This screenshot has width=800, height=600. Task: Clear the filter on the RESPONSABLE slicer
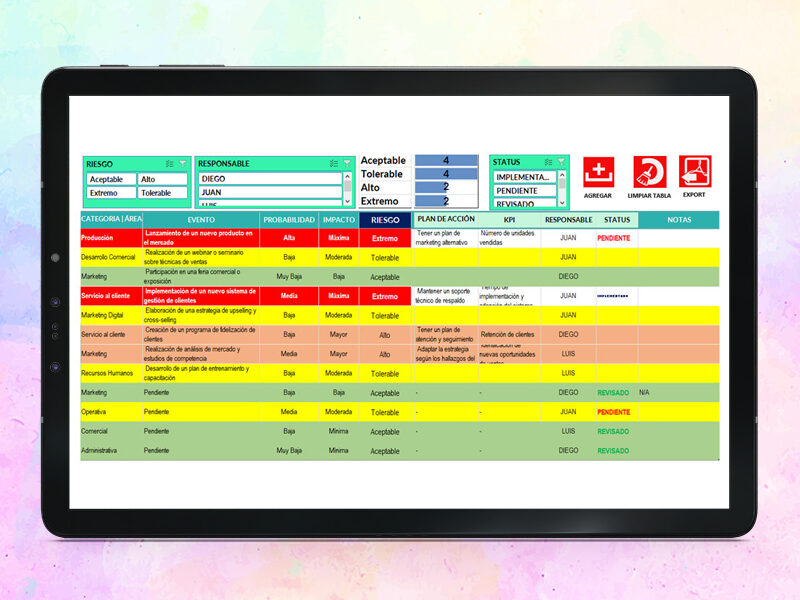click(x=347, y=163)
